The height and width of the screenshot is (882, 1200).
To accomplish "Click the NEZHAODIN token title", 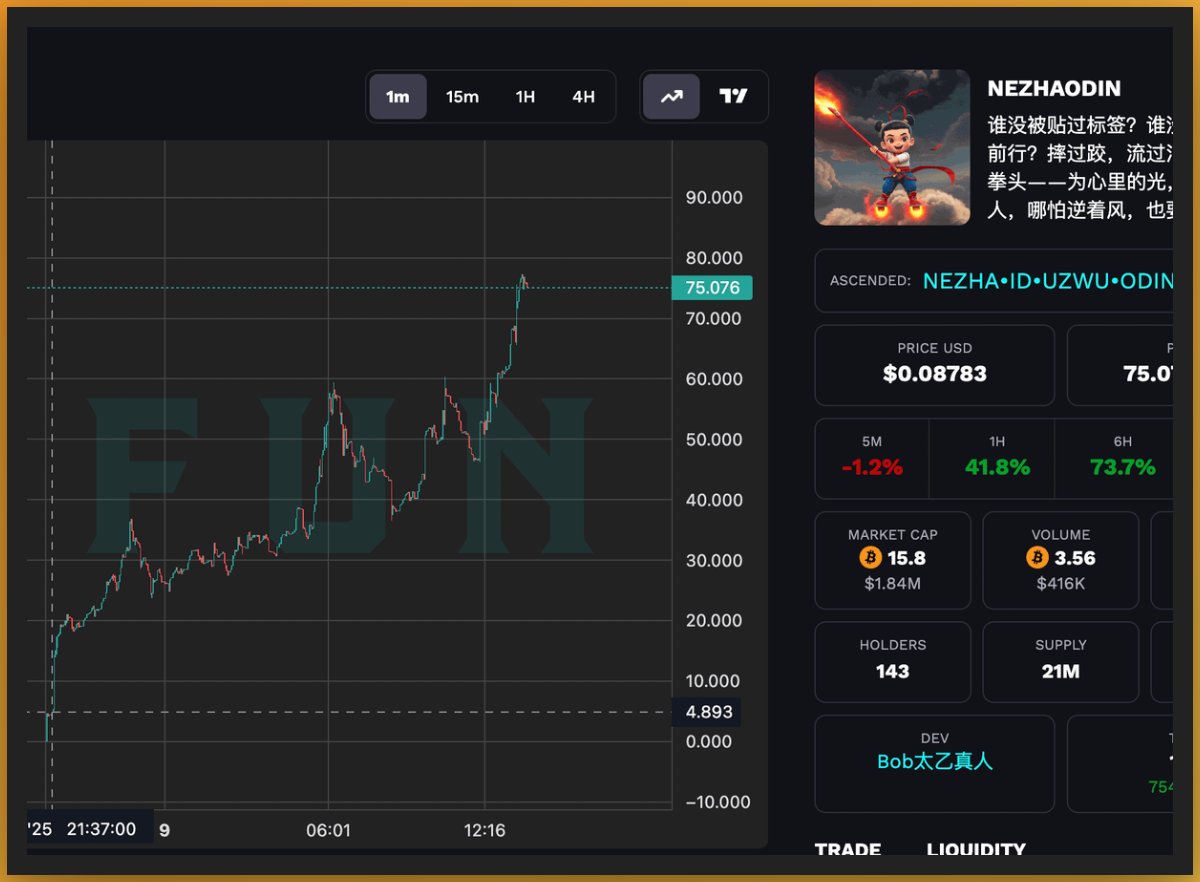I will 1054,89.
